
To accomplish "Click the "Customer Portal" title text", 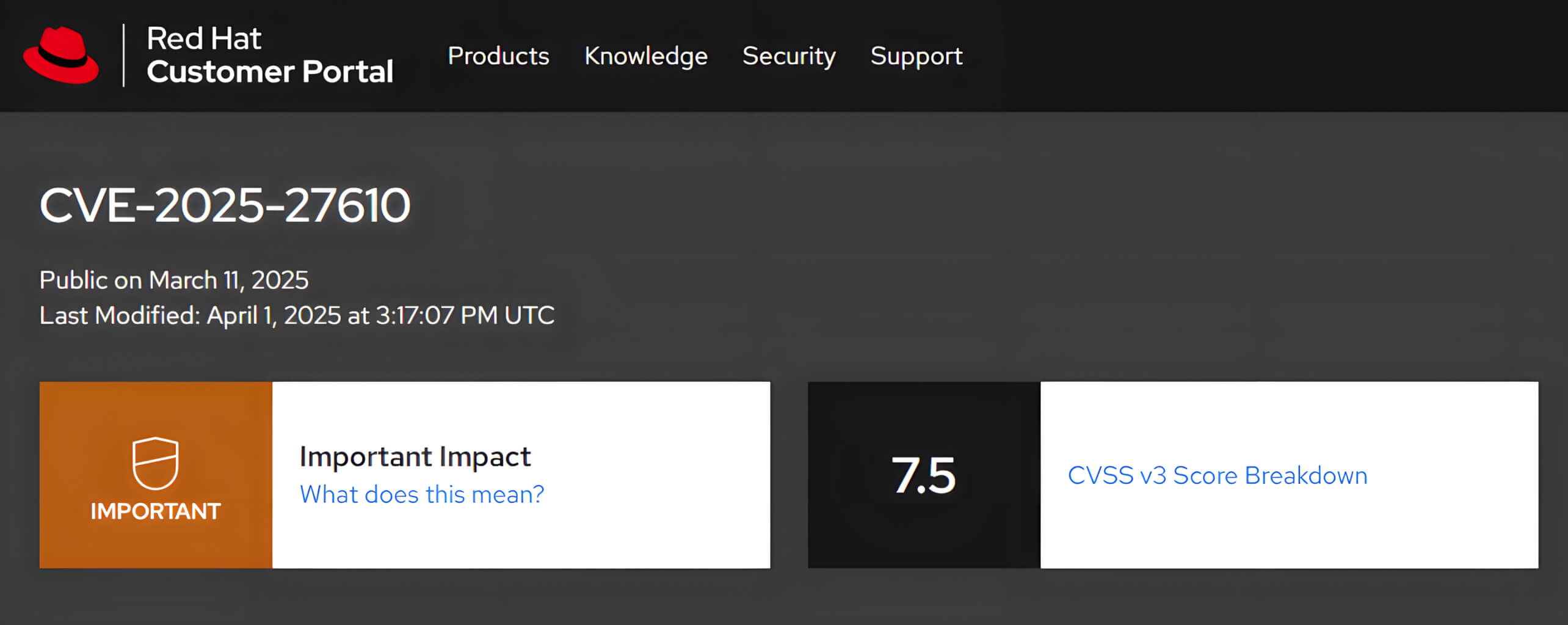I will [x=270, y=71].
